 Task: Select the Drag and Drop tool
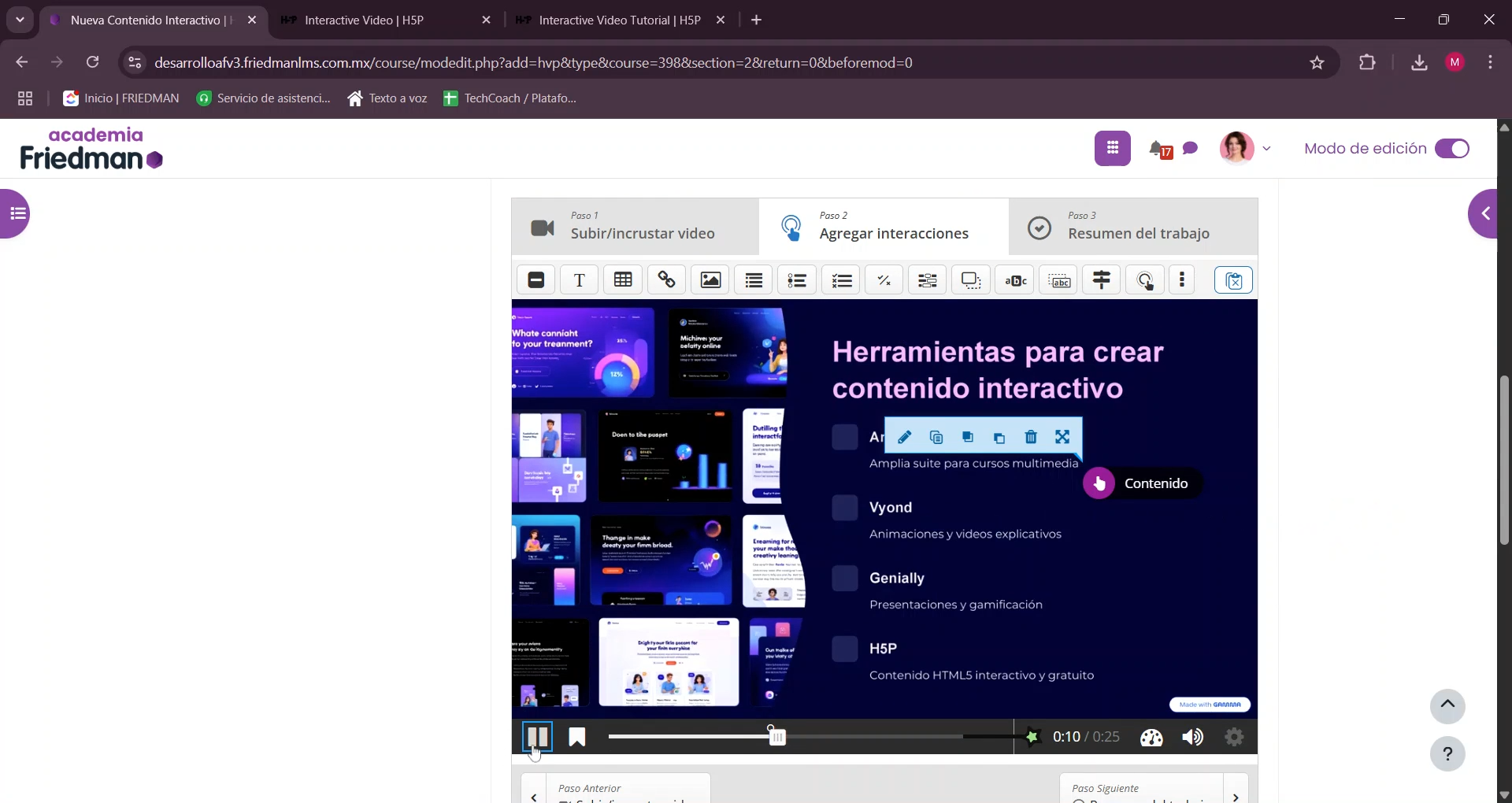(x=972, y=280)
